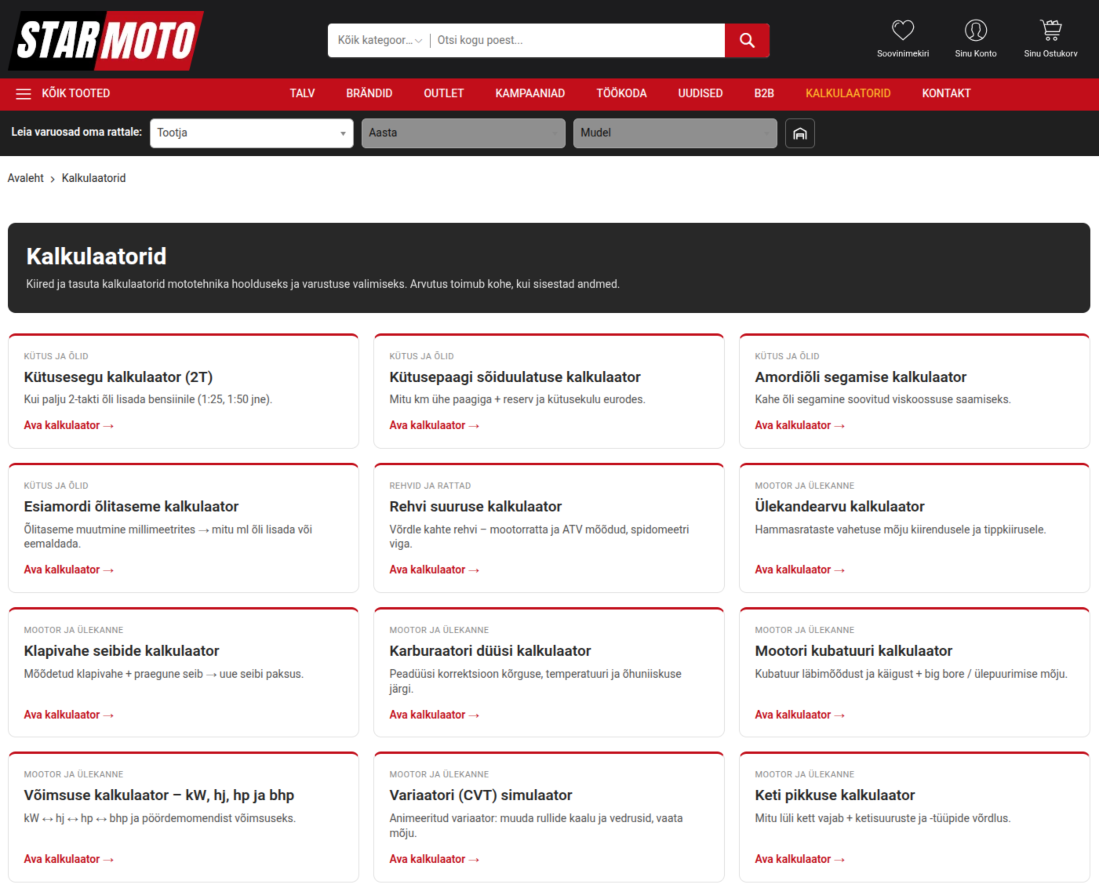The width and height of the screenshot is (1099, 888).
Task: Open the Sinu Ostukorv cart icon
Action: (x=1051, y=30)
